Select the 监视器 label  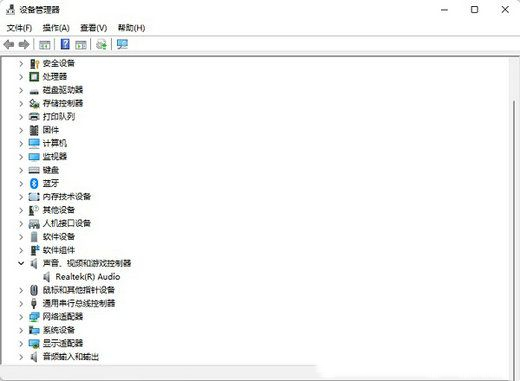click(55, 157)
